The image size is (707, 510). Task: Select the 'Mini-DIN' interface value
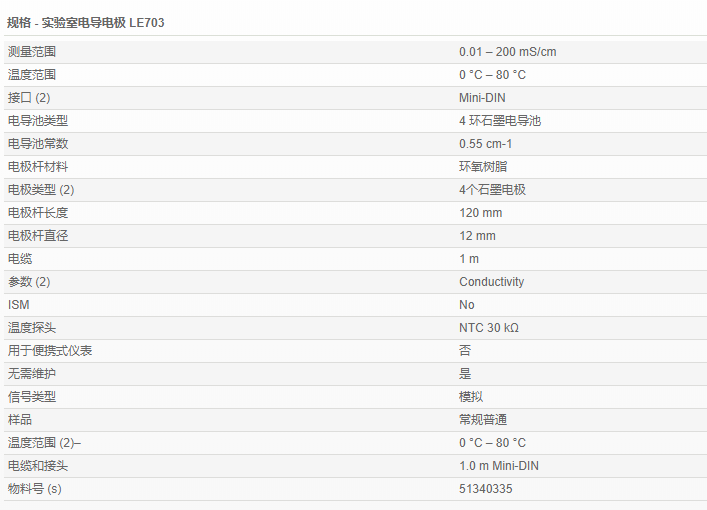(x=484, y=98)
